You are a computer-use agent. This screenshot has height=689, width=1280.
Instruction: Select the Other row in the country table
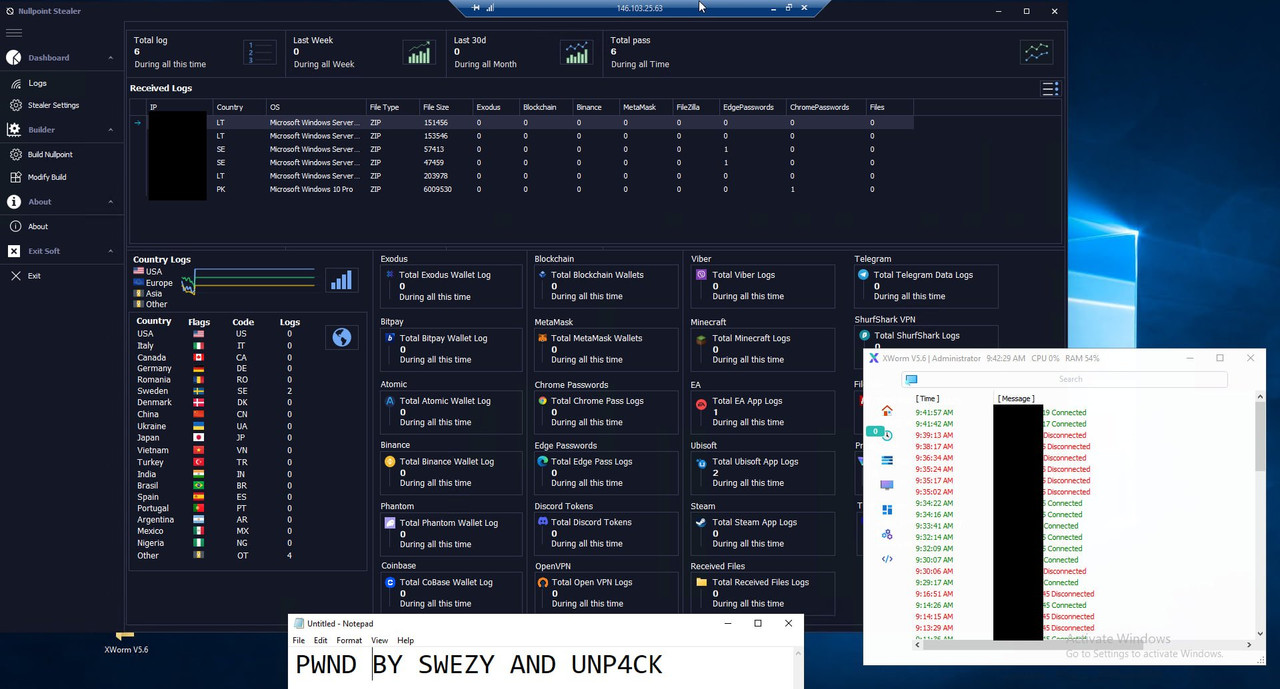click(217, 555)
